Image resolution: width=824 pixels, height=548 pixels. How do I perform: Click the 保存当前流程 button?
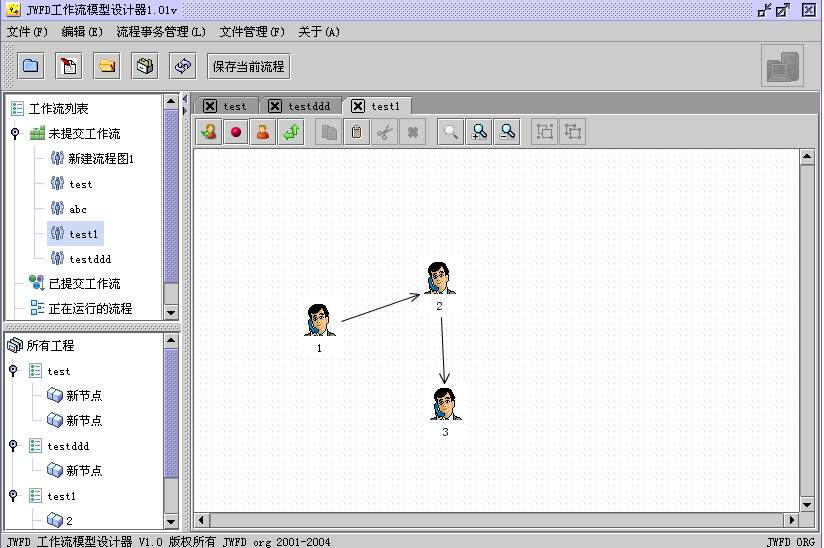click(249, 66)
